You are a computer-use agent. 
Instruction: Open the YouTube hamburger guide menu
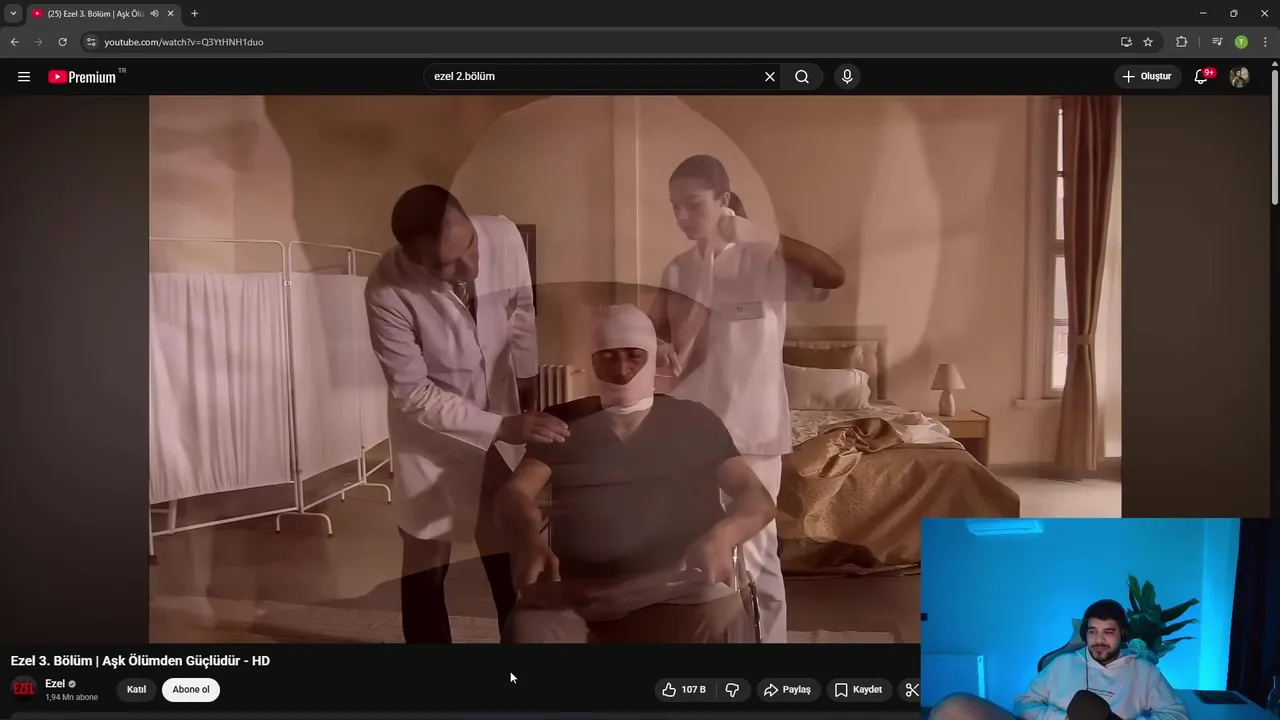[x=24, y=77]
